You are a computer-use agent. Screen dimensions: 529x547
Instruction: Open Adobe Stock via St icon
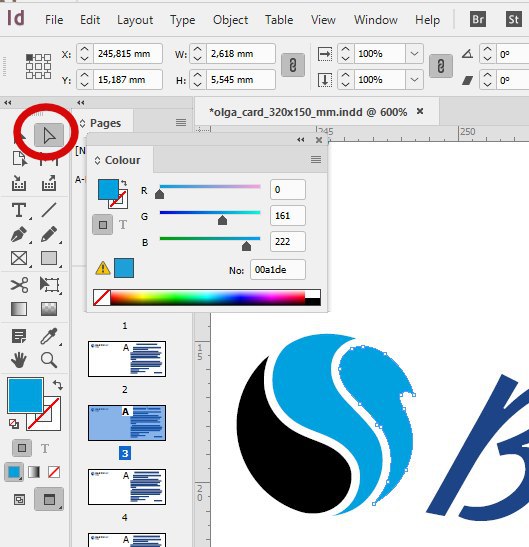pos(514,20)
